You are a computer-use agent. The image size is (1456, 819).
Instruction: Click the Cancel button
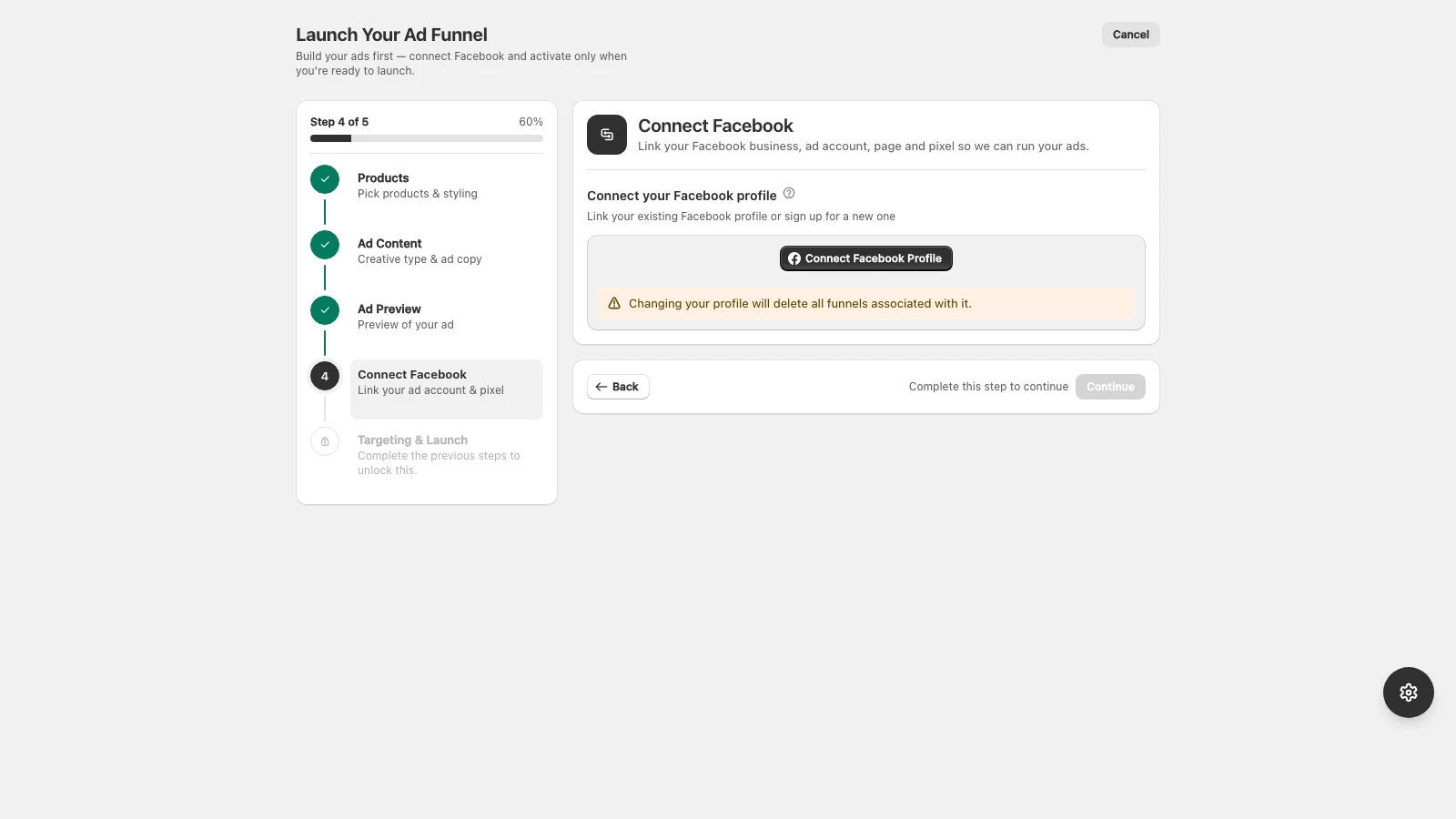[1130, 35]
